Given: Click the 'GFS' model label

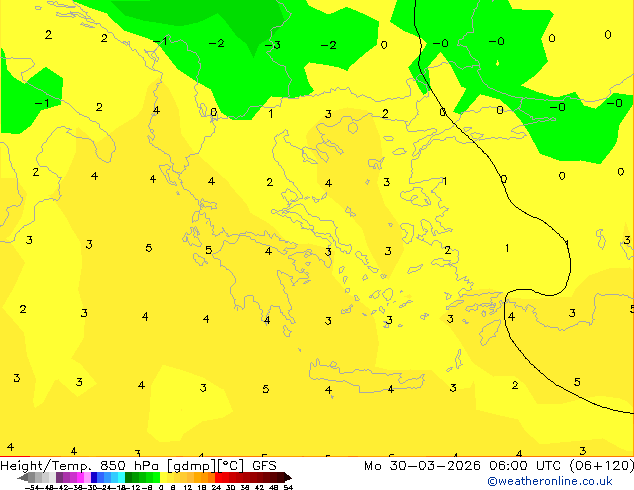Looking at the screenshot, I should [x=264, y=466].
